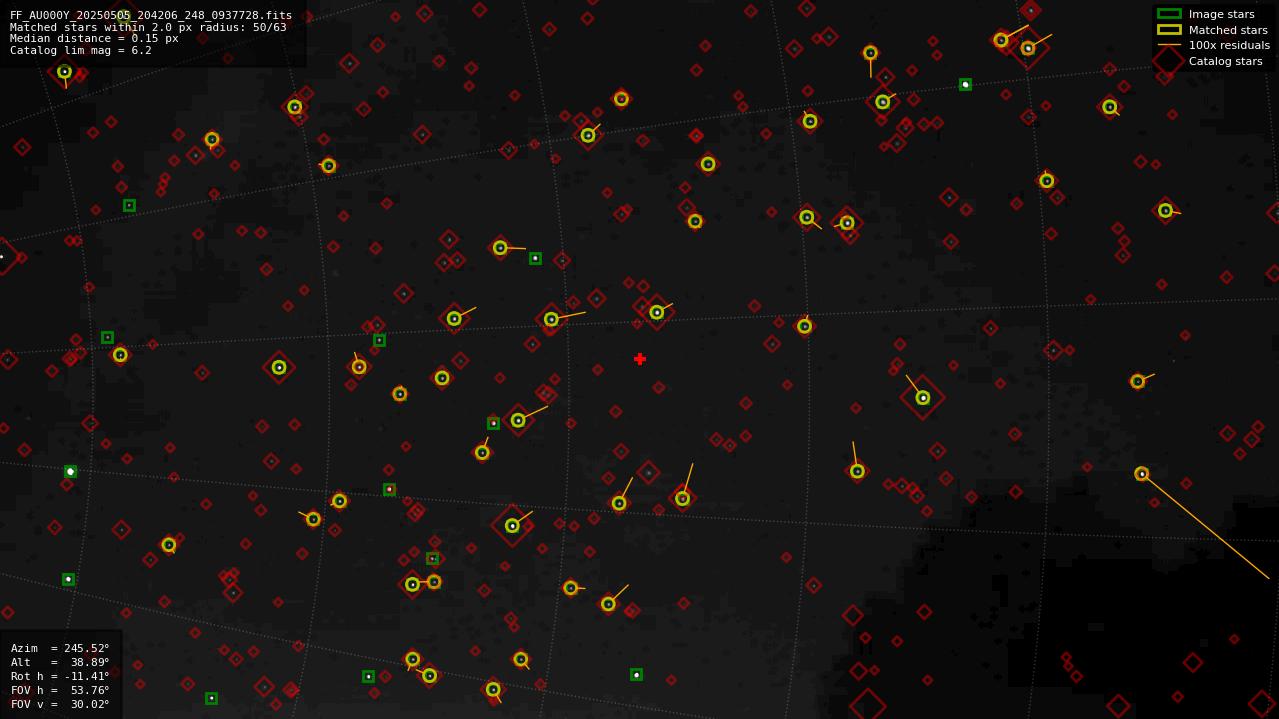Viewport: 1279px width, 719px height.
Task: Click the red cross marker at image center
Action: coord(640,359)
